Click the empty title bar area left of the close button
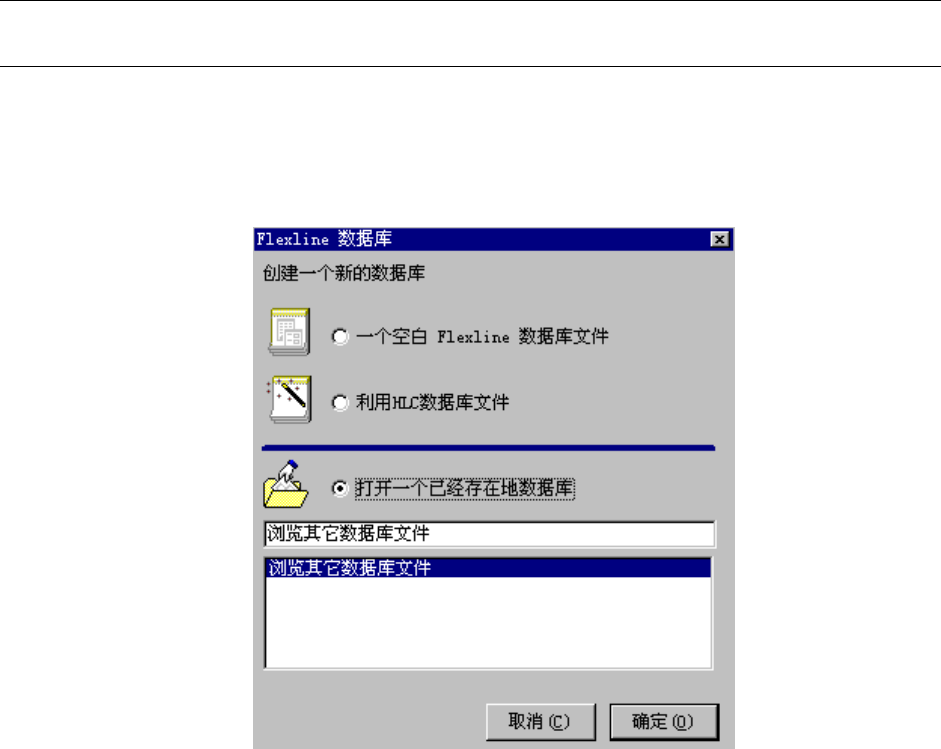This screenshot has width=941, height=749. pyautogui.click(x=551, y=239)
